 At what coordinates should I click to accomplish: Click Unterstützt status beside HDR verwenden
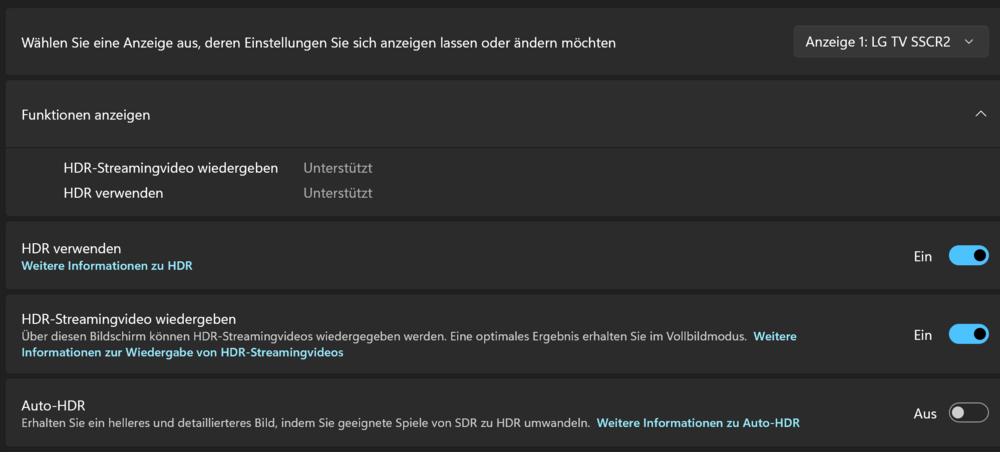tap(337, 193)
